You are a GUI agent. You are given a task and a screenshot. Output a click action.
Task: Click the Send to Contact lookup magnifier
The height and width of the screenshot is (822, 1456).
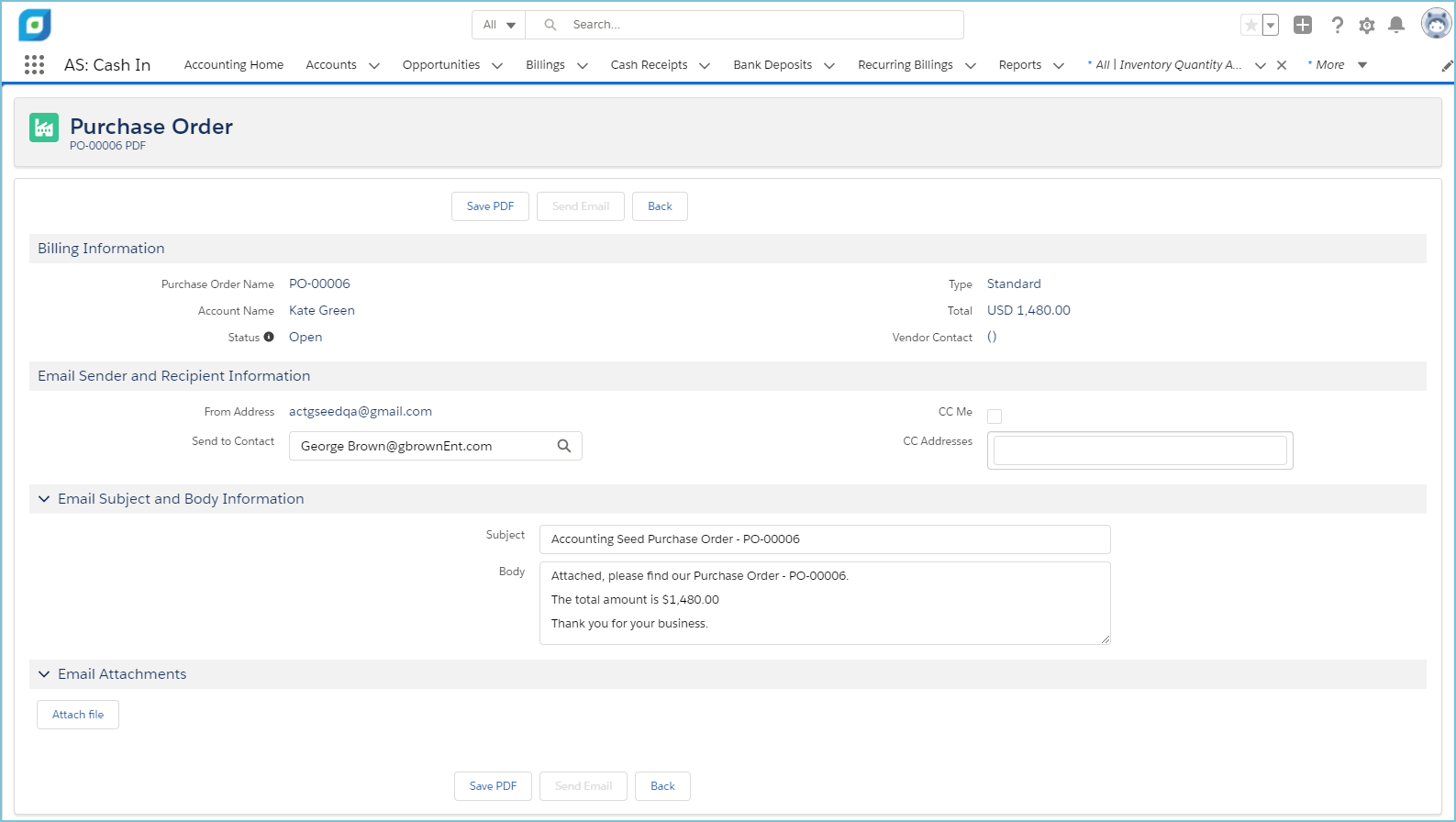point(563,446)
